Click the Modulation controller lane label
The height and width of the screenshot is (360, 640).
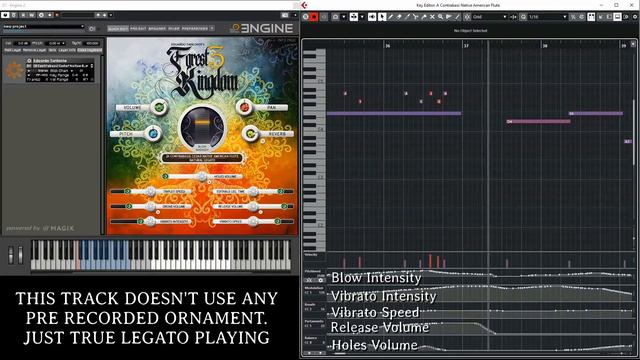coord(313,288)
